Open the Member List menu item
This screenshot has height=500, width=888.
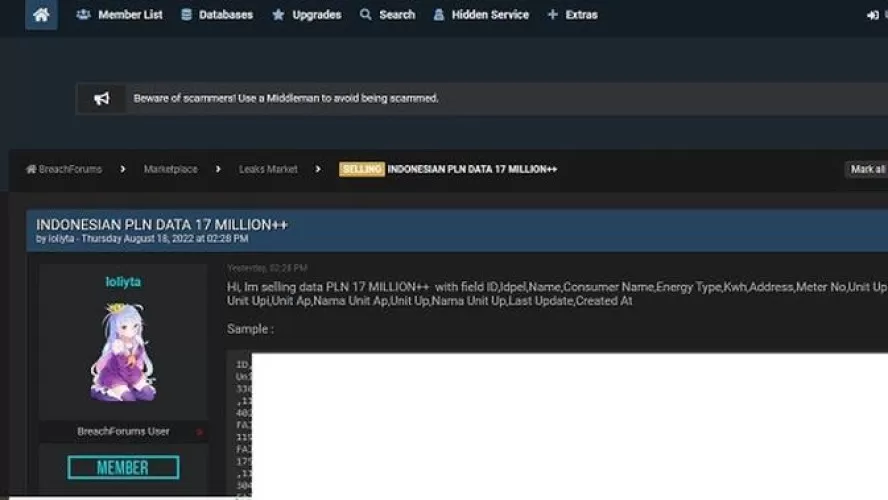tap(130, 15)
